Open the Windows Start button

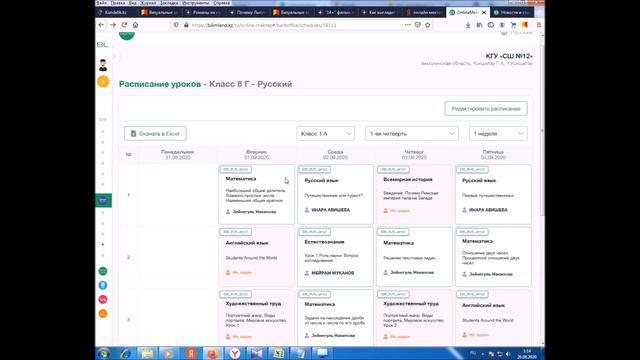click(103, 353)
